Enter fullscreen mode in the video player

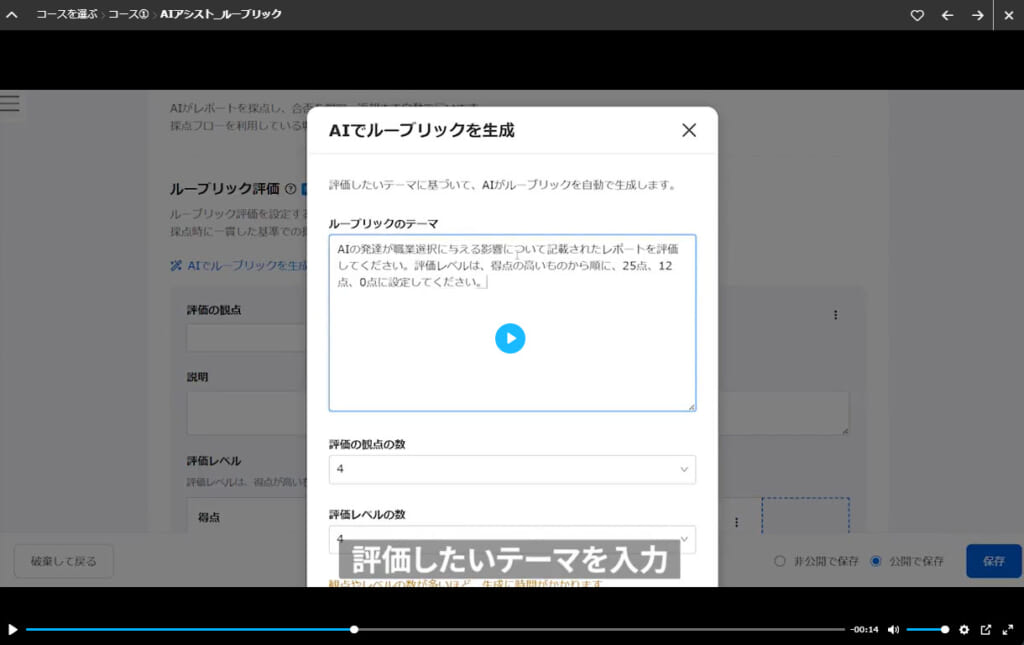tap(1008, 629)
